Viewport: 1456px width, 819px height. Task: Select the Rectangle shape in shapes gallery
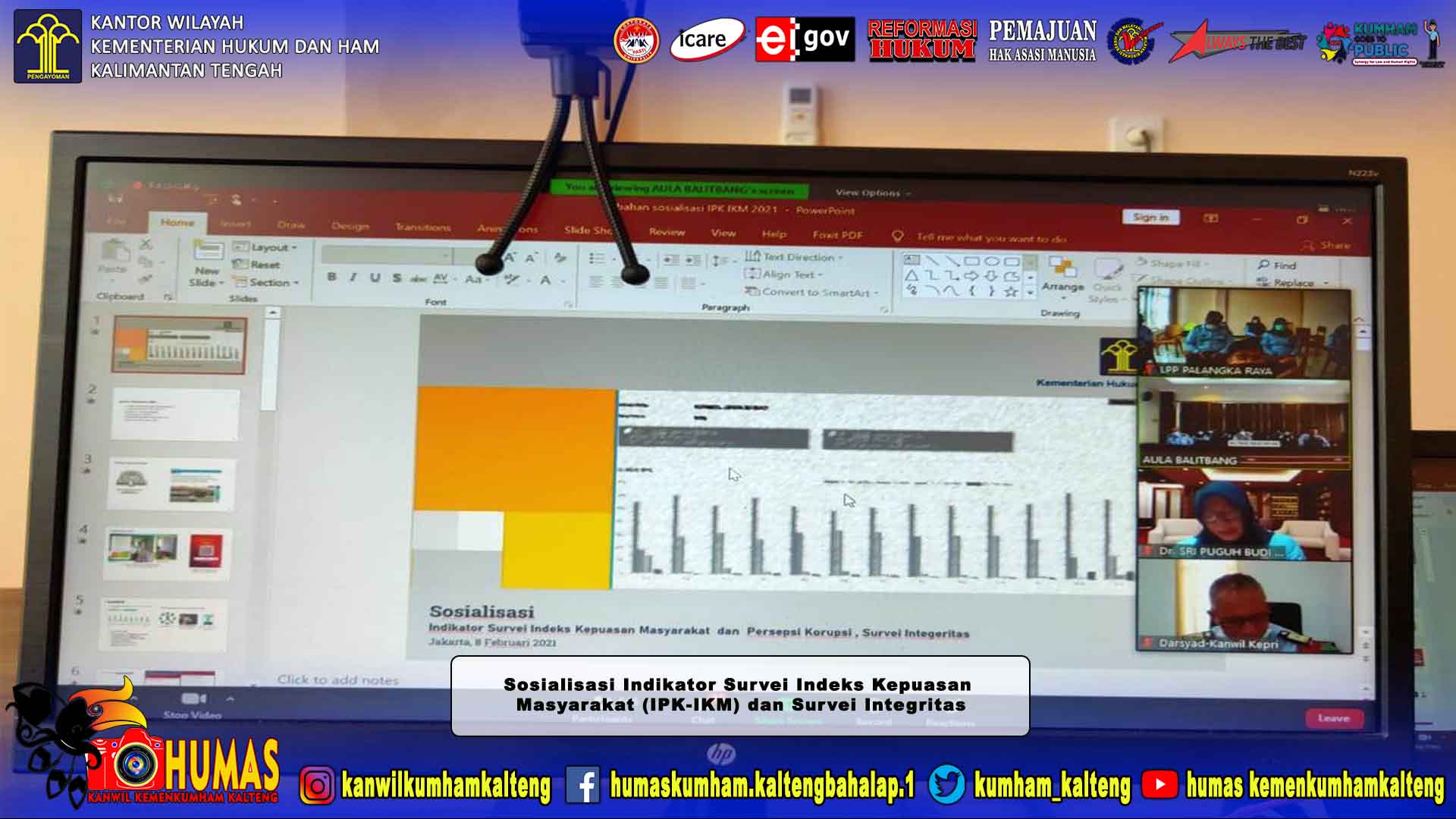(x=971, y=261)
